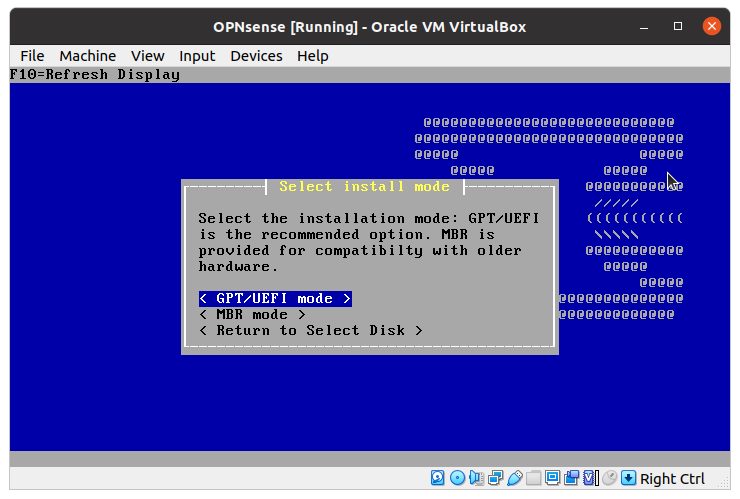Click the CPU virtualization status icon

(590, 478)
